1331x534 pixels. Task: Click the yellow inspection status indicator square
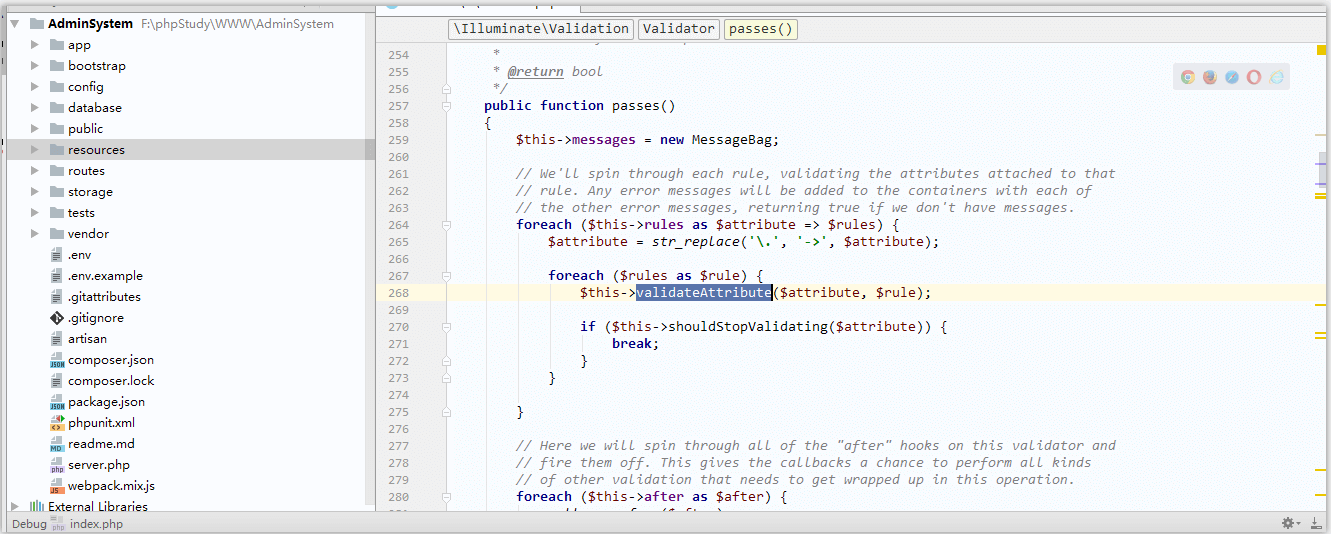pos(1321,50)
